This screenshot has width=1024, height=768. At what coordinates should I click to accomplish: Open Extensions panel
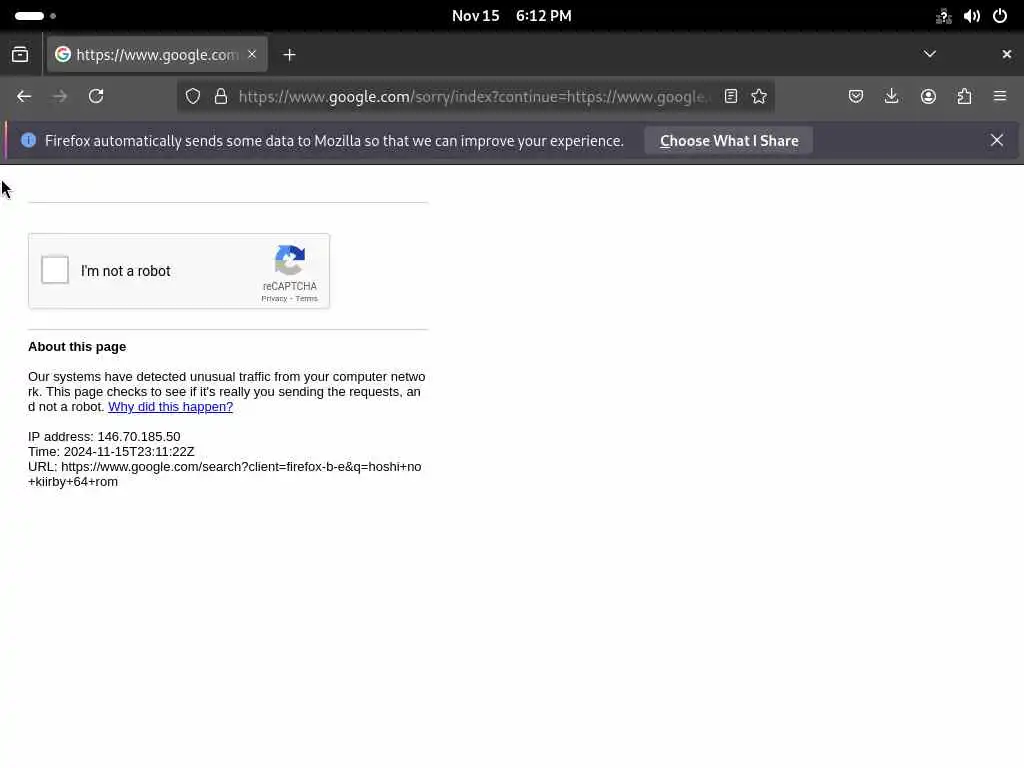[x=964, y=97]
